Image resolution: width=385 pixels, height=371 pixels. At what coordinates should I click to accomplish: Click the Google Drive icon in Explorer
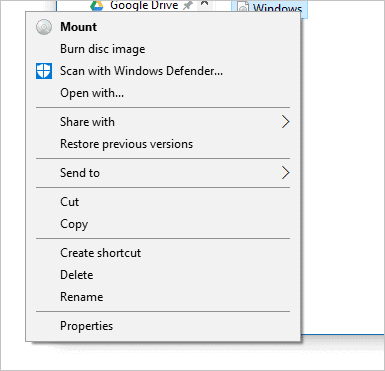tap(97, 6)
